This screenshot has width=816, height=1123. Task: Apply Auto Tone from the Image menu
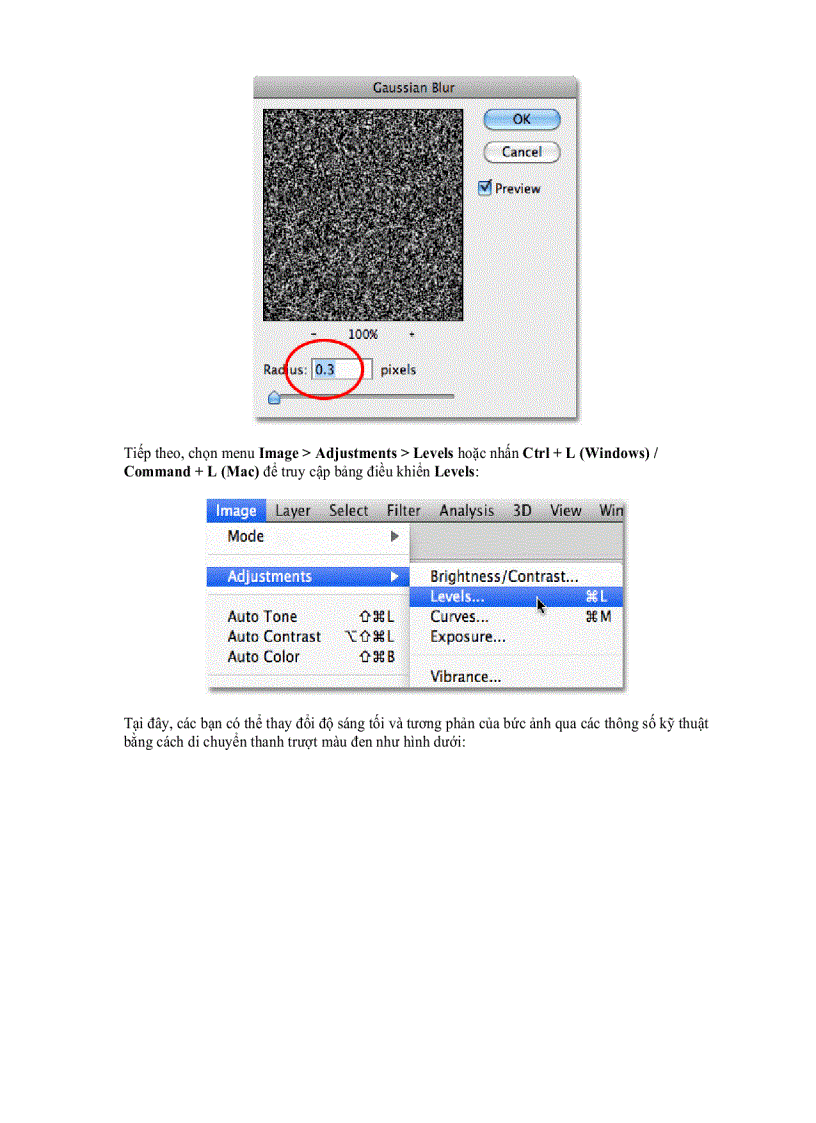click(x=260, y=617)
